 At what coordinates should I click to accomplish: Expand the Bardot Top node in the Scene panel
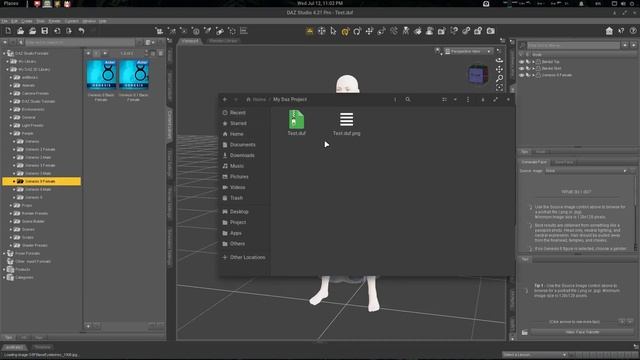(533, 62)
